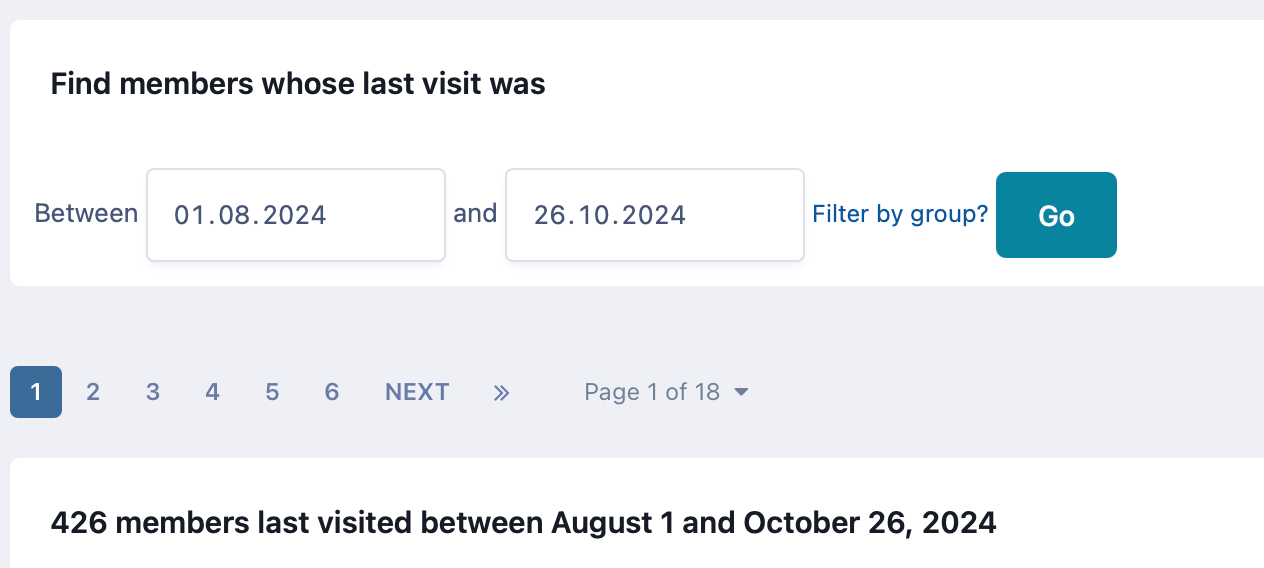Click the Between label before the start date
This screenshot has width=1264, height=568.
point(86,213)
